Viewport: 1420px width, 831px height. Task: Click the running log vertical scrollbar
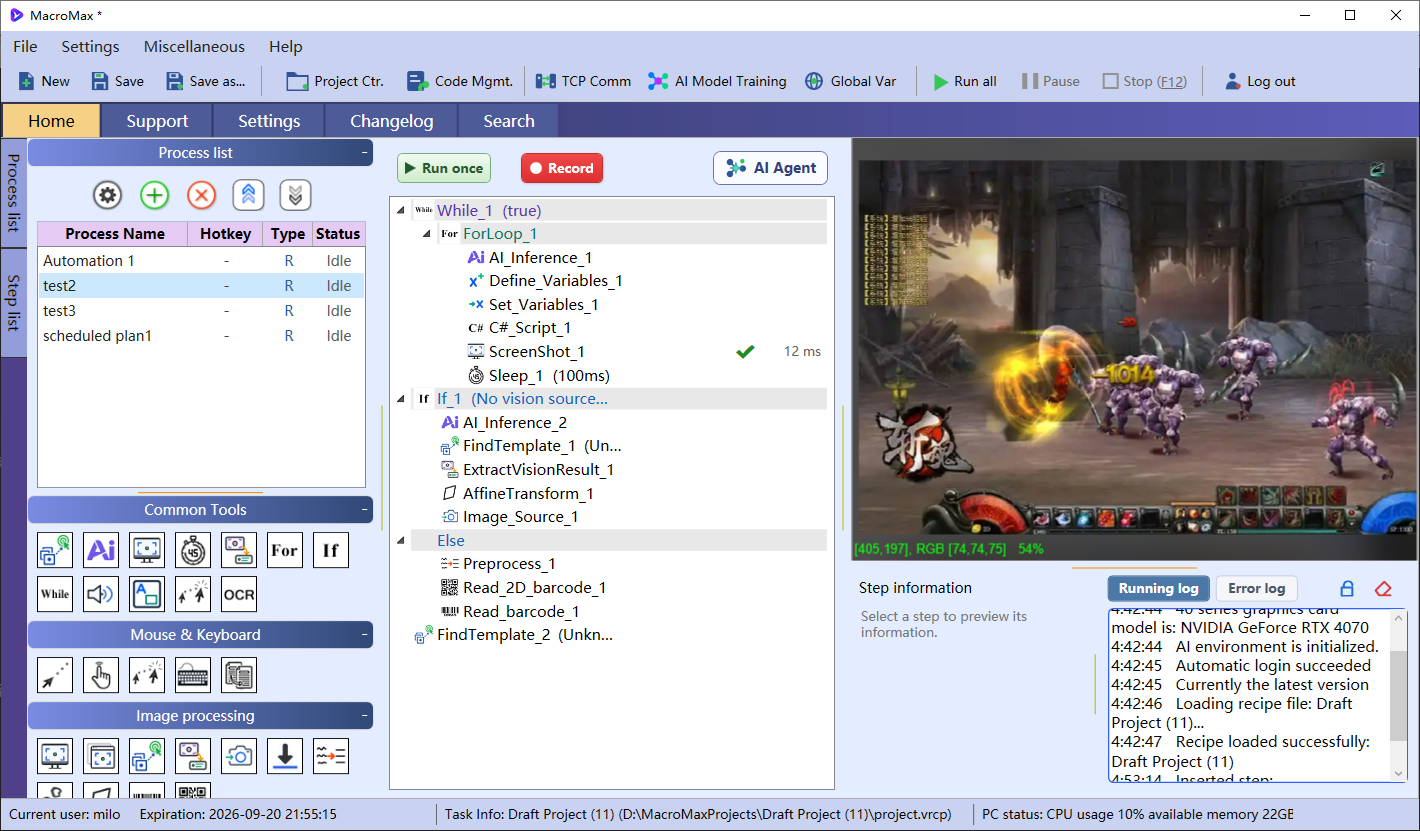point(1397,695)
